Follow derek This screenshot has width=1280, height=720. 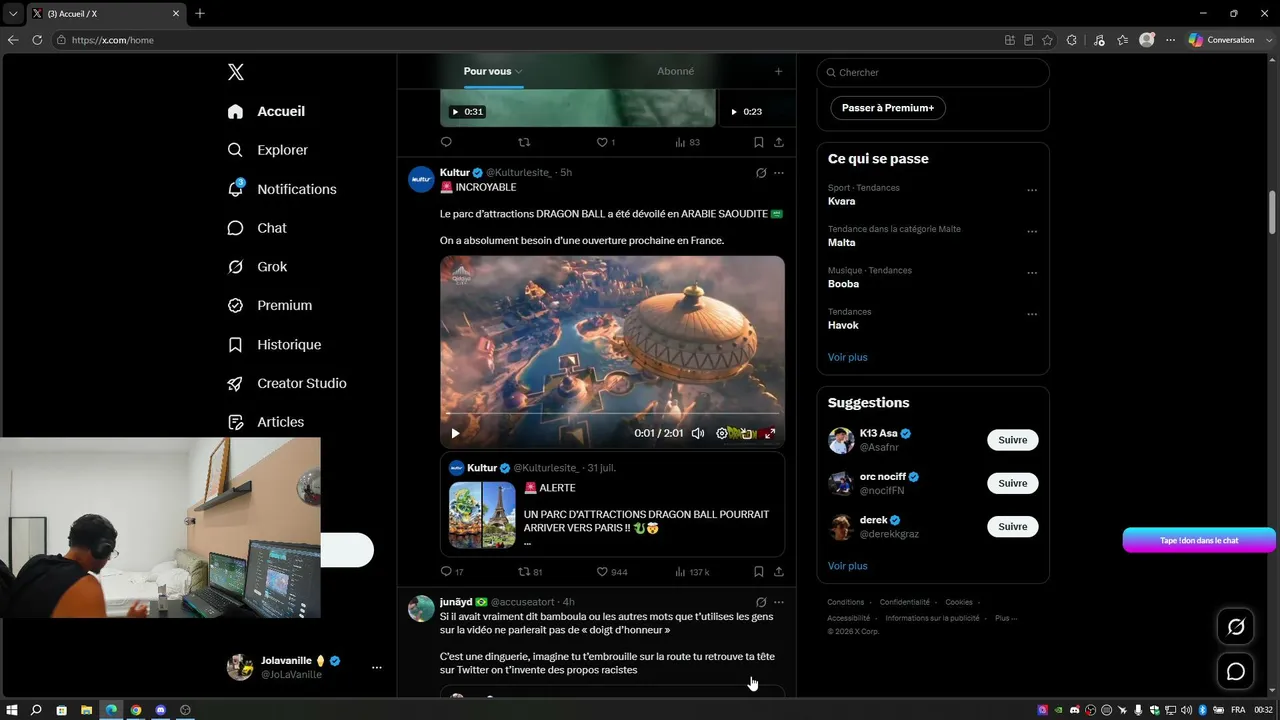pyautogui.click(x=1013, y=526)
